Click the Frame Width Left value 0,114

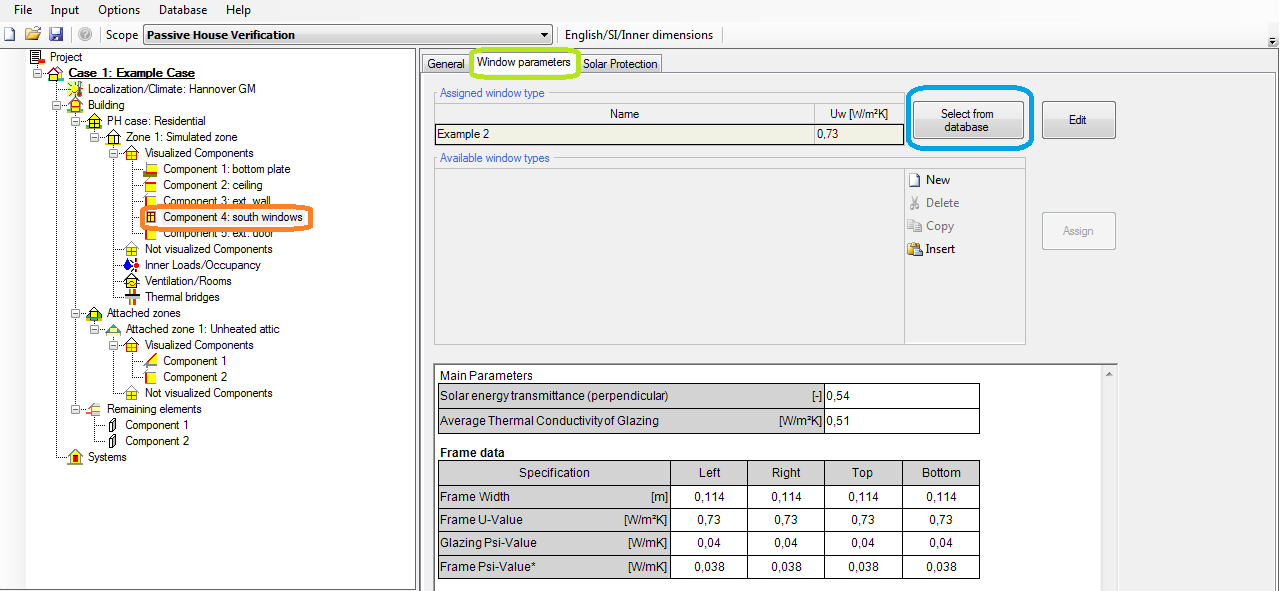coord(709,497)
